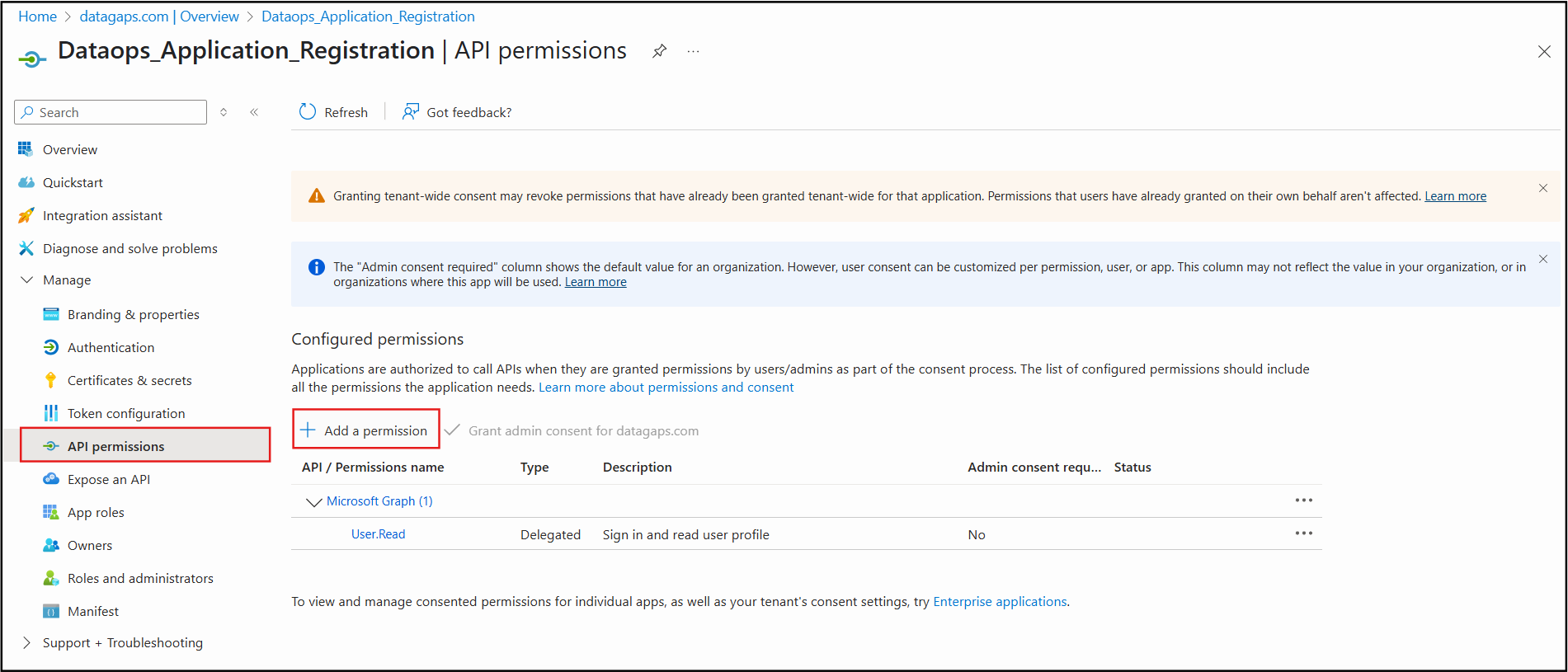Open the Expose an API page
The image size is (1568, 672).
(109, 479)
